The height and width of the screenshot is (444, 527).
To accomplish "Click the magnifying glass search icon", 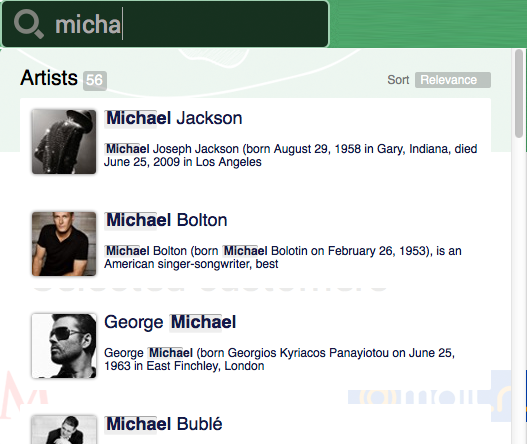I will click(x=29, y=24).
